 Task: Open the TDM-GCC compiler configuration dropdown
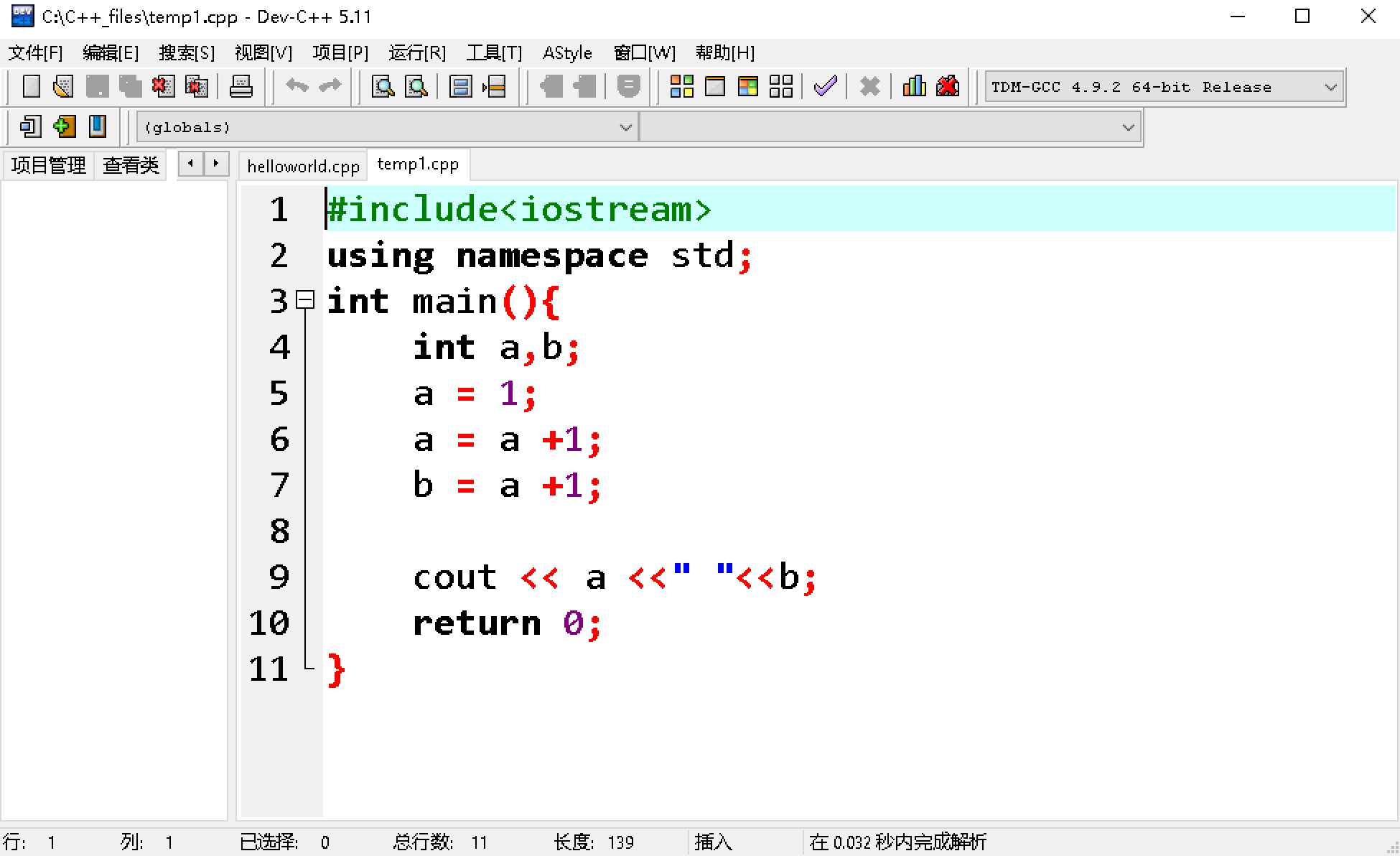(x=1332, y=86)
